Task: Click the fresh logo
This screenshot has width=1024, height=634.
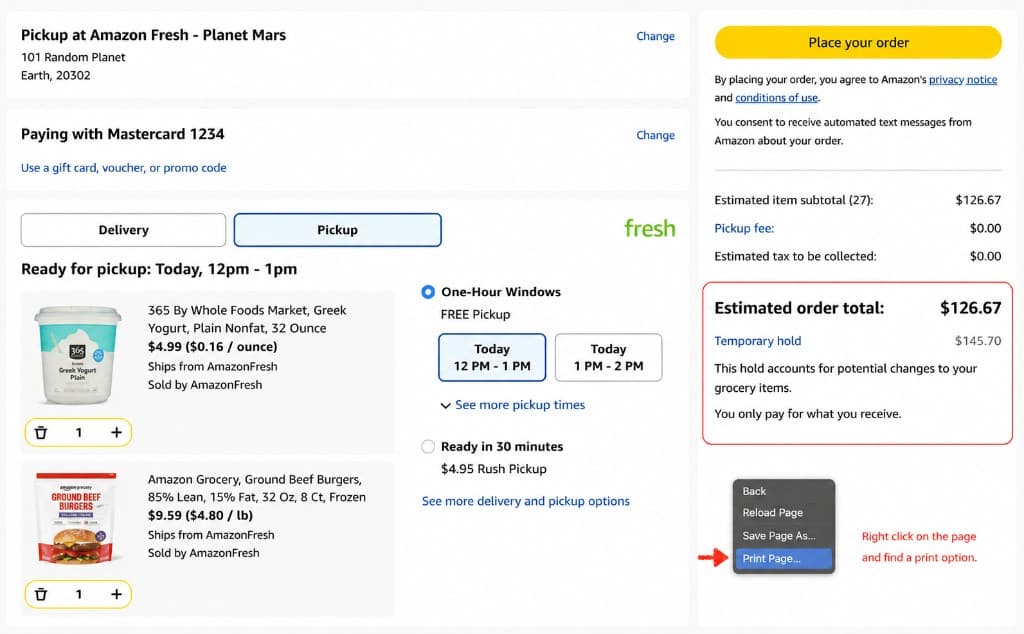Action: (x=650, y=228)
